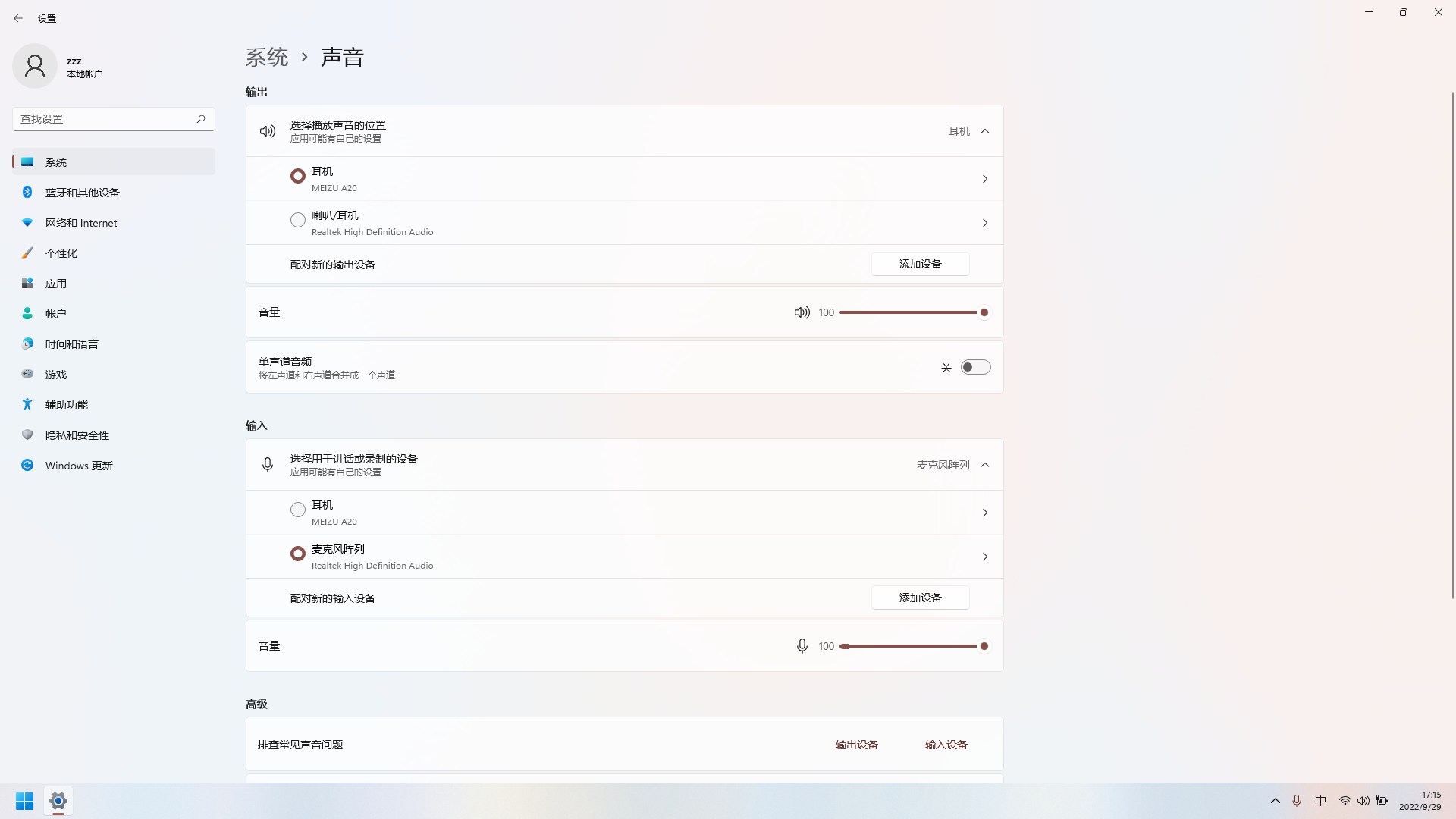
Task: Click the search magnifier icon
Action: (x=201, y=119)
